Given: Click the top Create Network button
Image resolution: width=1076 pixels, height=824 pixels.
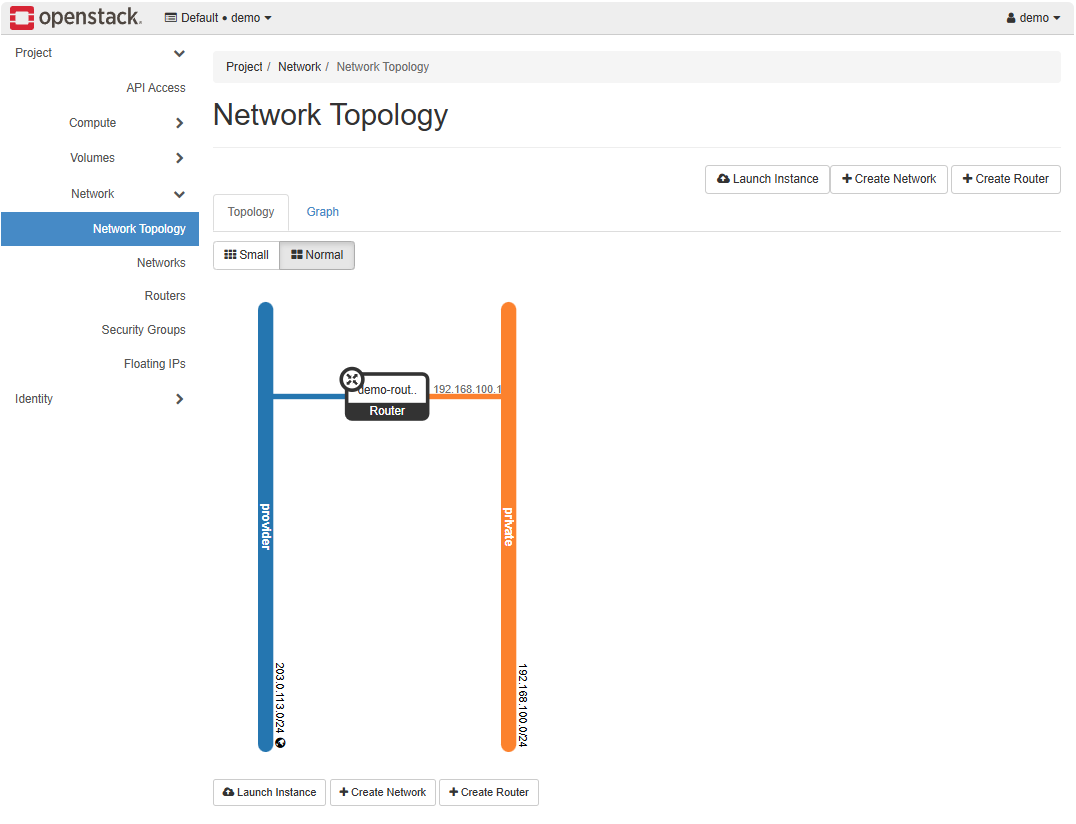Looking at the screenshot, I should pyautogui.click(x=888, y=179).
